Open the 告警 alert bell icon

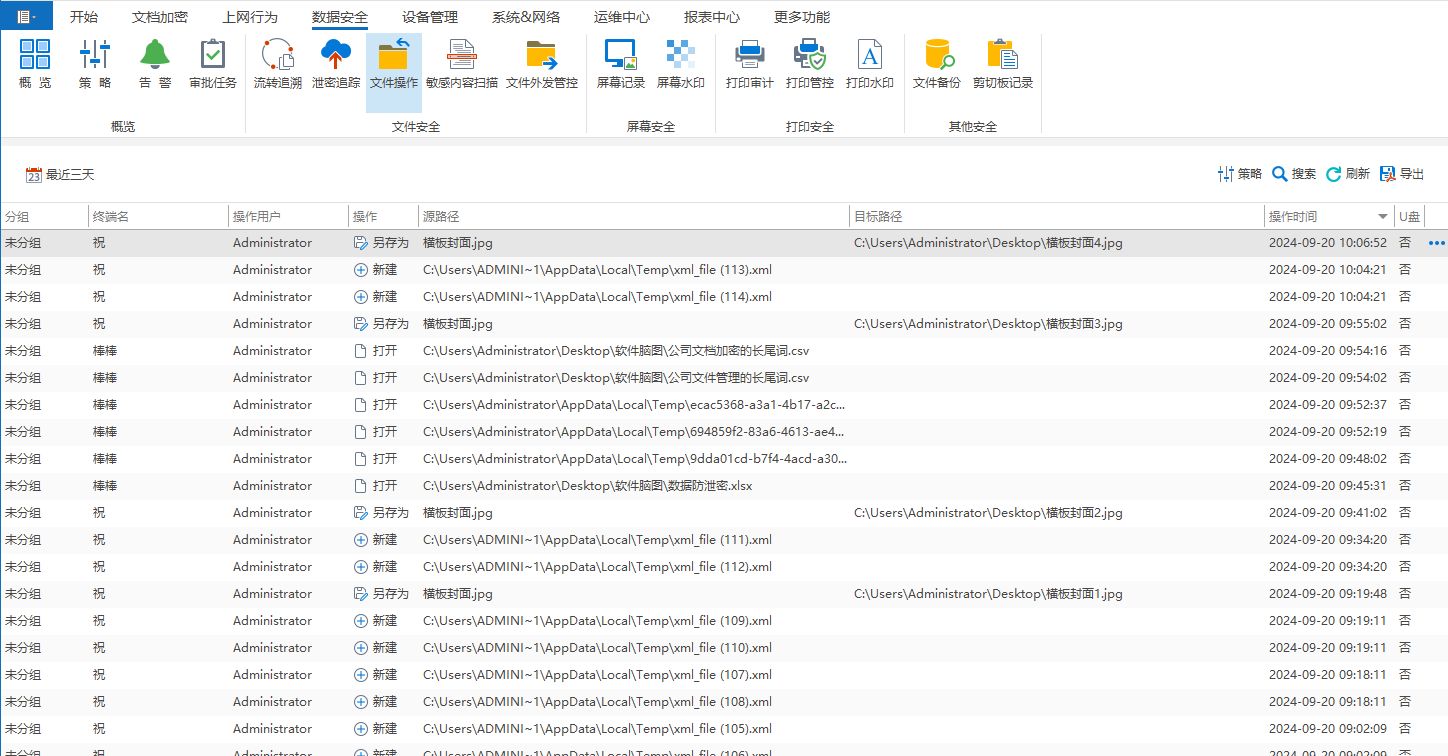click(x=154, y=65)
